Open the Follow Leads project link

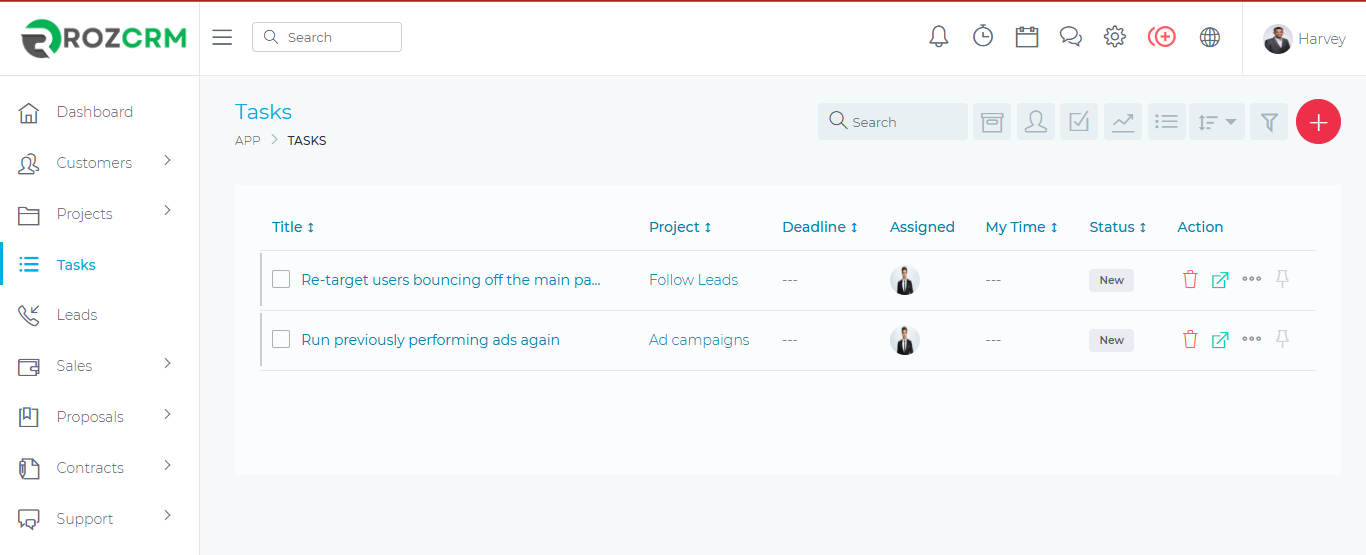coord(693,280)
